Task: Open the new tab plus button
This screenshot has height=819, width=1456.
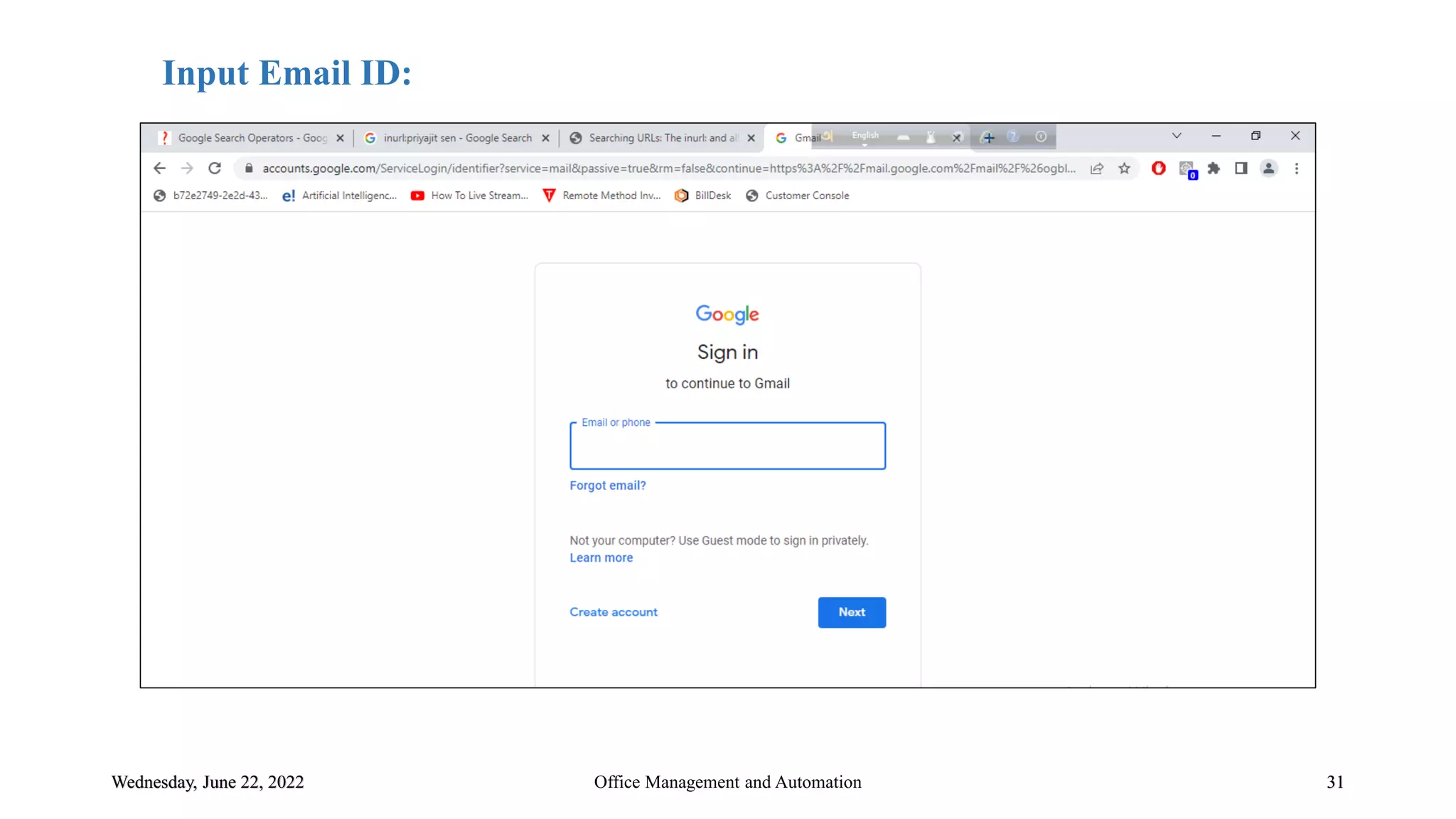Action: point(988,137)
